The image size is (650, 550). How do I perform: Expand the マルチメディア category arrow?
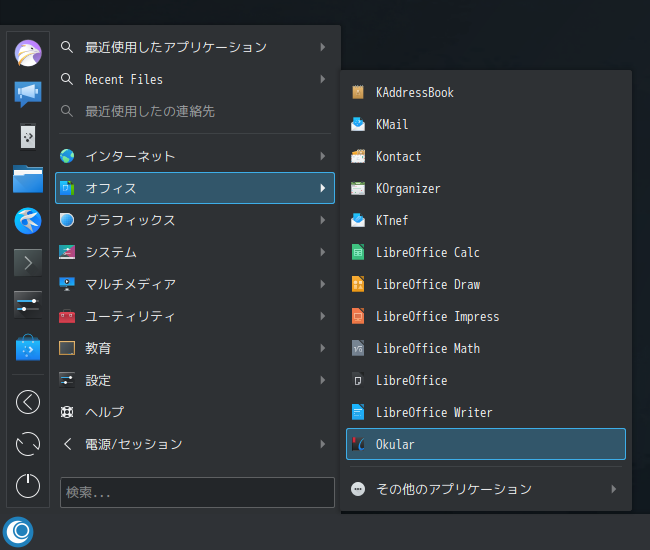pyautogui.click(x=323, y=284)
